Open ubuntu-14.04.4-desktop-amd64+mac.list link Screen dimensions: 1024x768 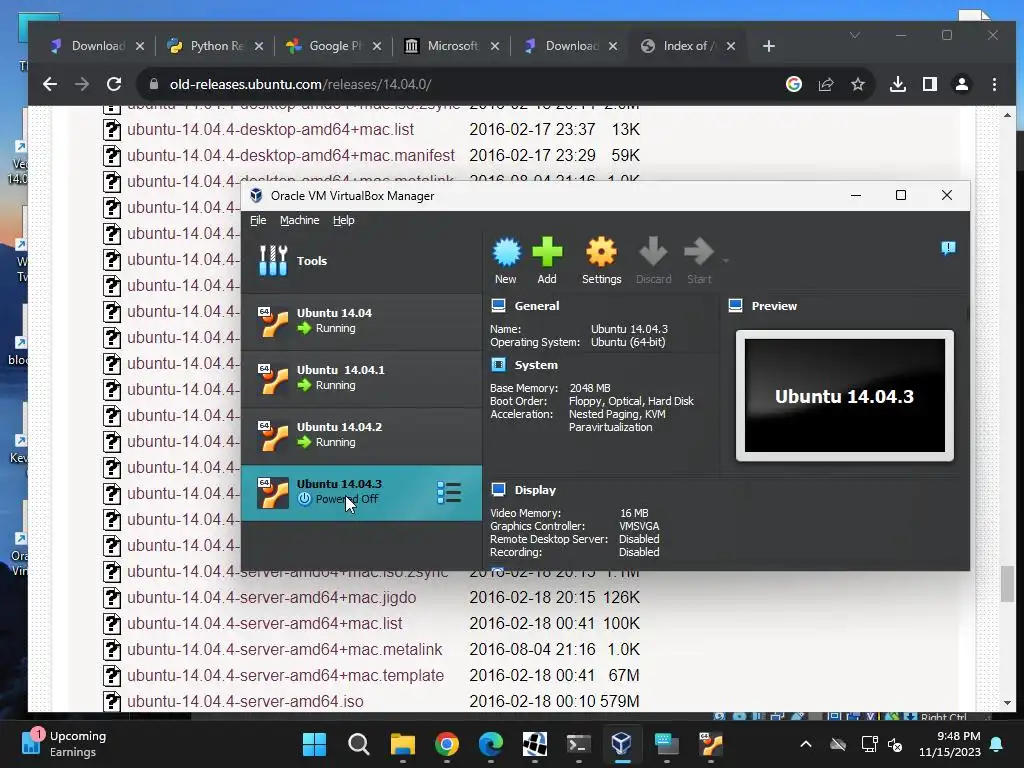270,129
